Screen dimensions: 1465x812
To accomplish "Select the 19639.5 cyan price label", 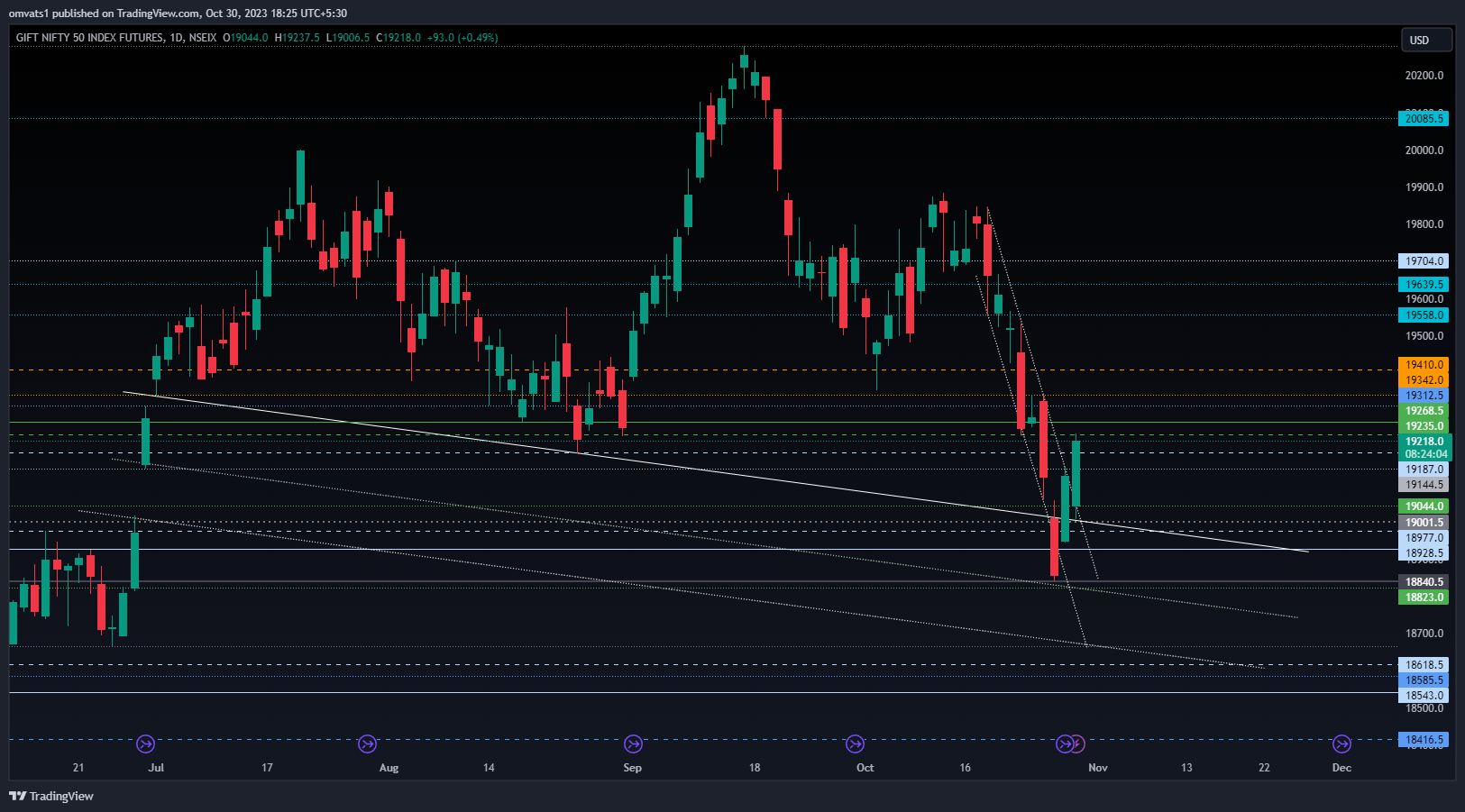I will (1424, 284).
